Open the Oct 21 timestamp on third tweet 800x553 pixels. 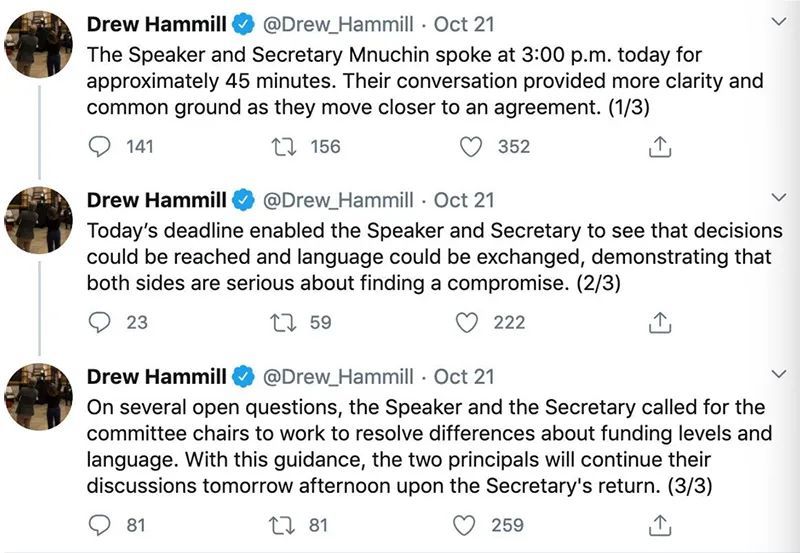point(464,377)
